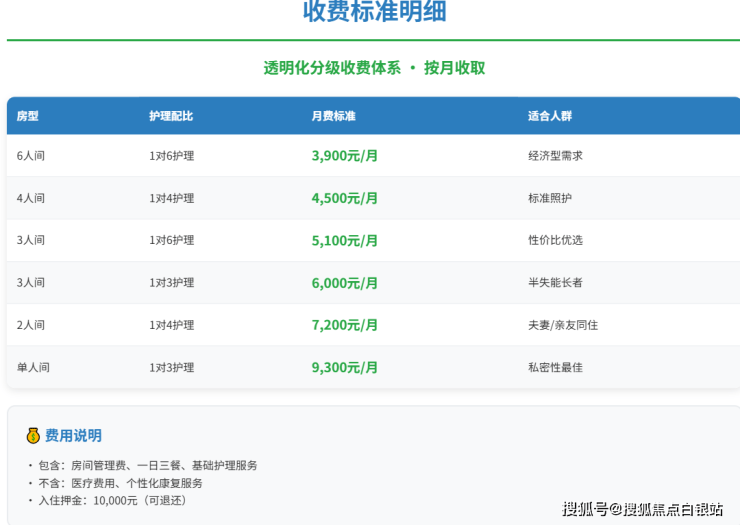Viewport: 740px width, 525px height.
Task: Click the 收费标准明细 page title
Action: [374, 12]
